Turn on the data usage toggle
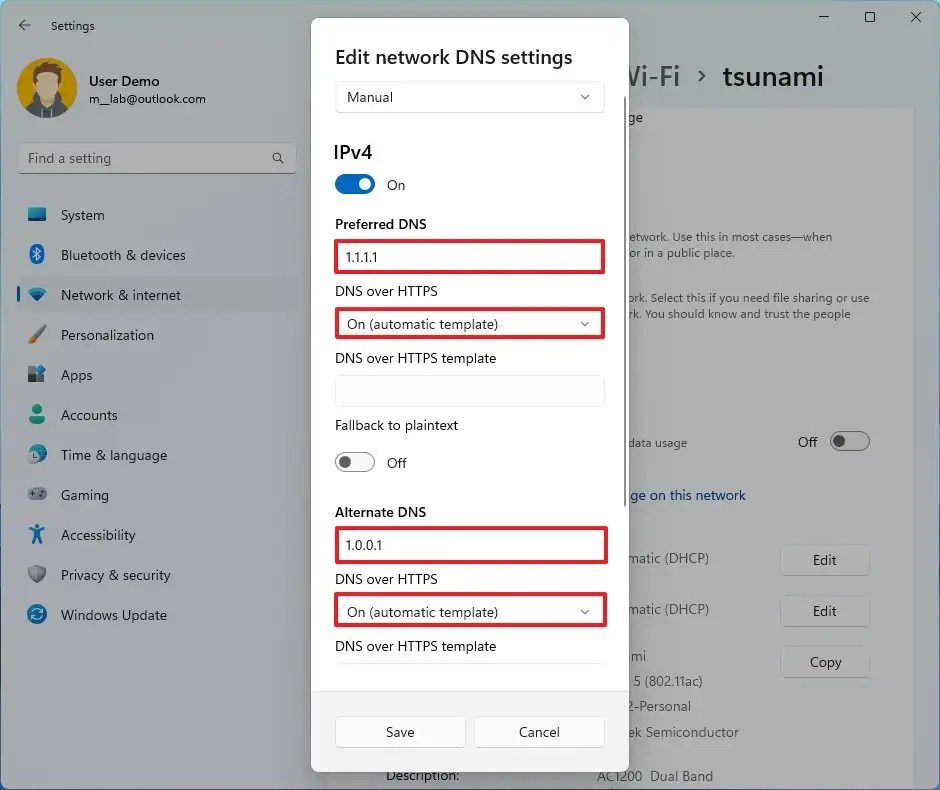The image size is (940, 790). (849, 441)
